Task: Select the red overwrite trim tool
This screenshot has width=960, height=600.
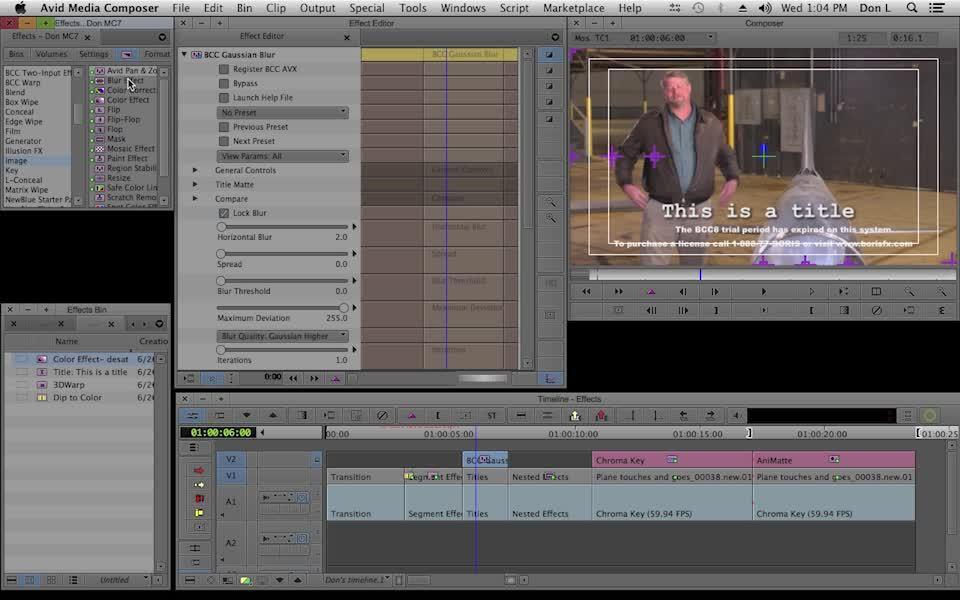Action: click(199, 499)
